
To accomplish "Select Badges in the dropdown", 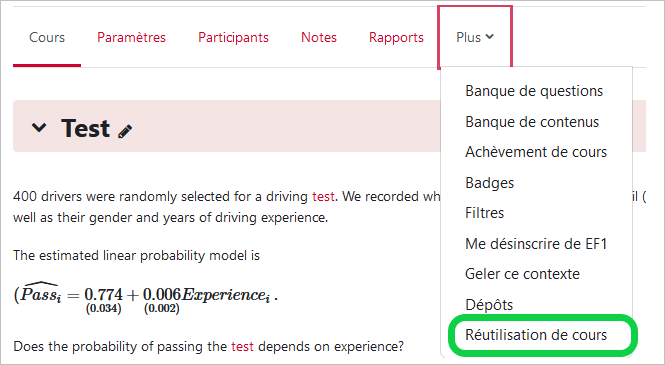I will click(x=489, y=183).
